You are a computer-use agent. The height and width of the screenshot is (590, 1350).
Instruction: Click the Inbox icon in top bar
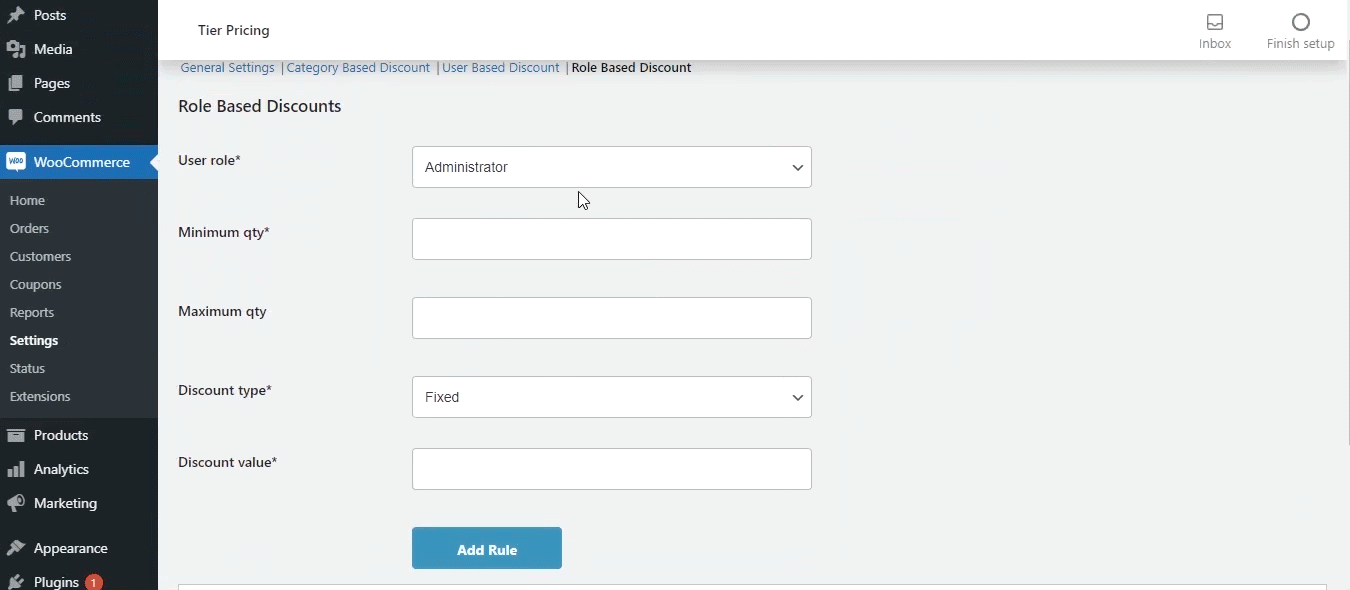tap(1215, 22)
